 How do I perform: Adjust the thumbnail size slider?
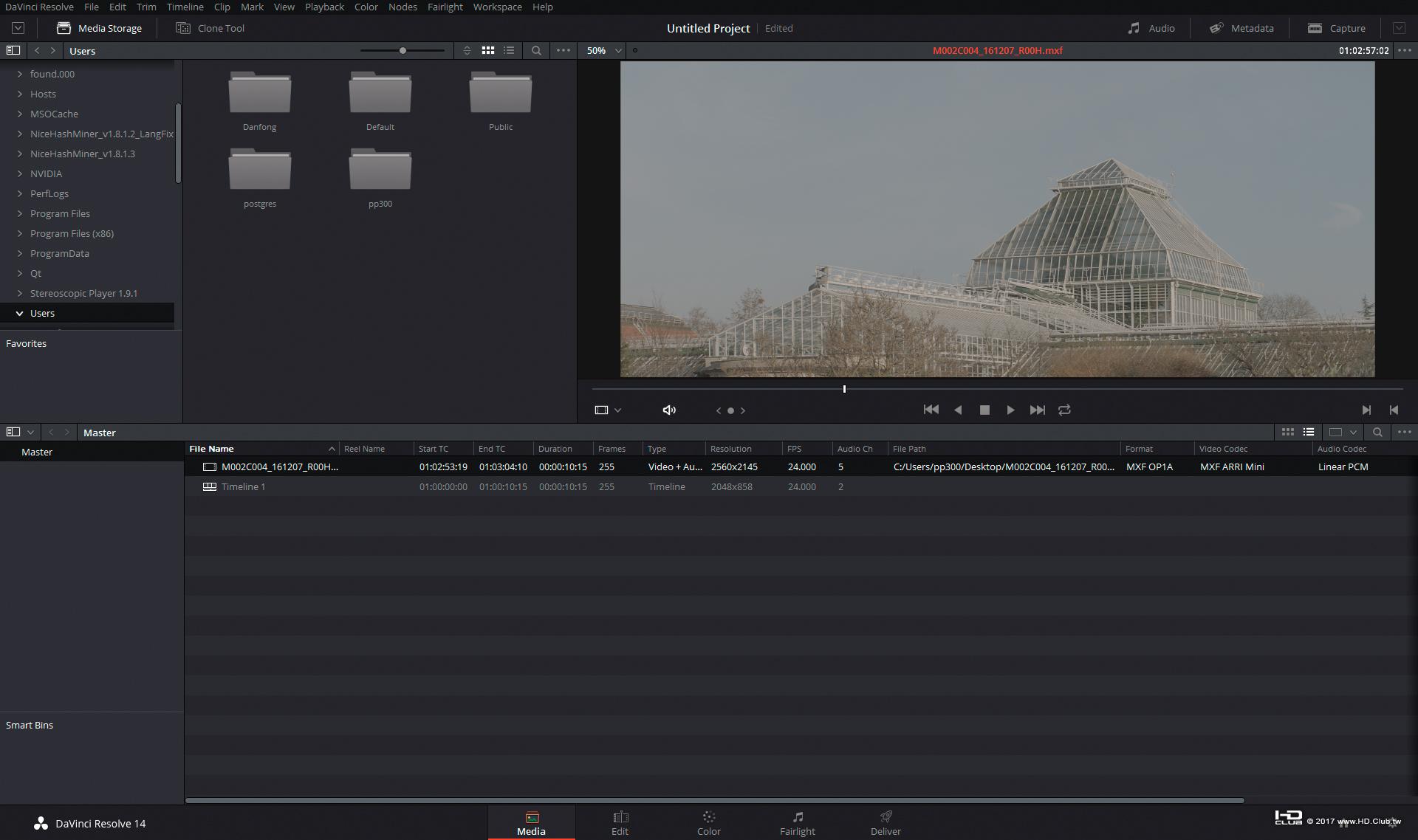click(403, 50)
